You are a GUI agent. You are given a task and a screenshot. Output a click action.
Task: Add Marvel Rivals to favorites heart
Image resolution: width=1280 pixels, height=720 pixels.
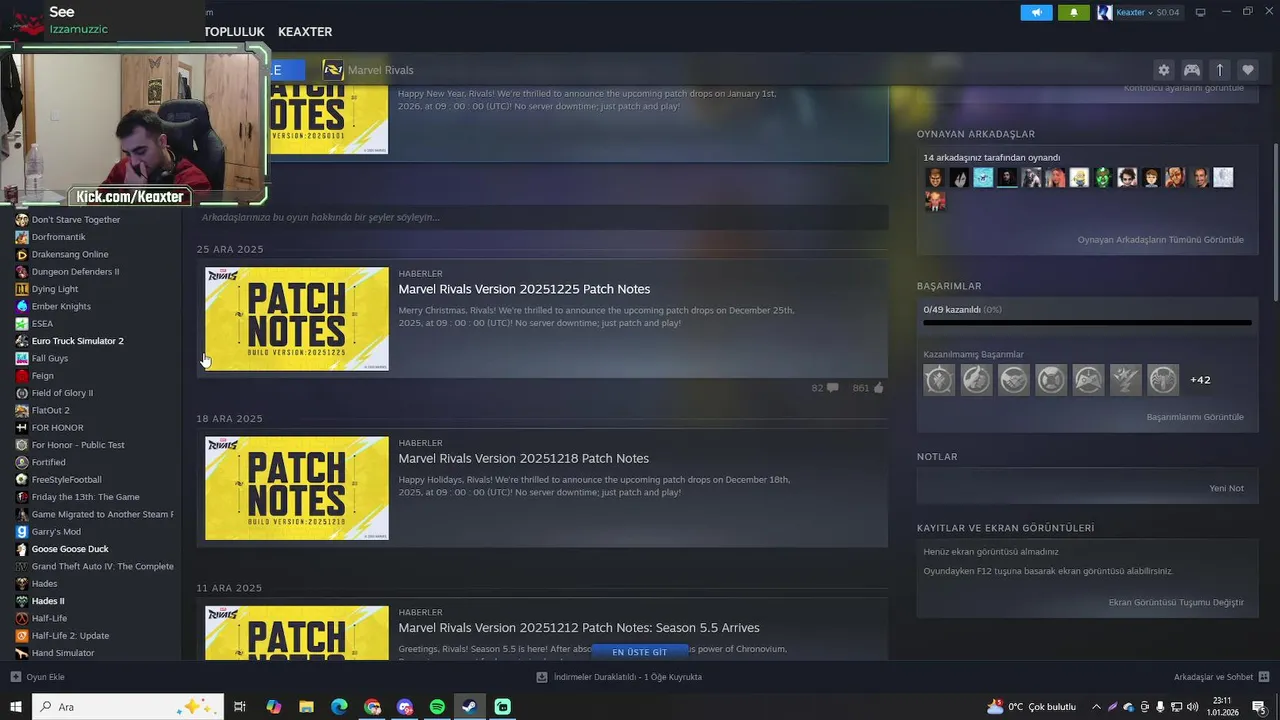pyautogui.click(x=1248, y=70)
